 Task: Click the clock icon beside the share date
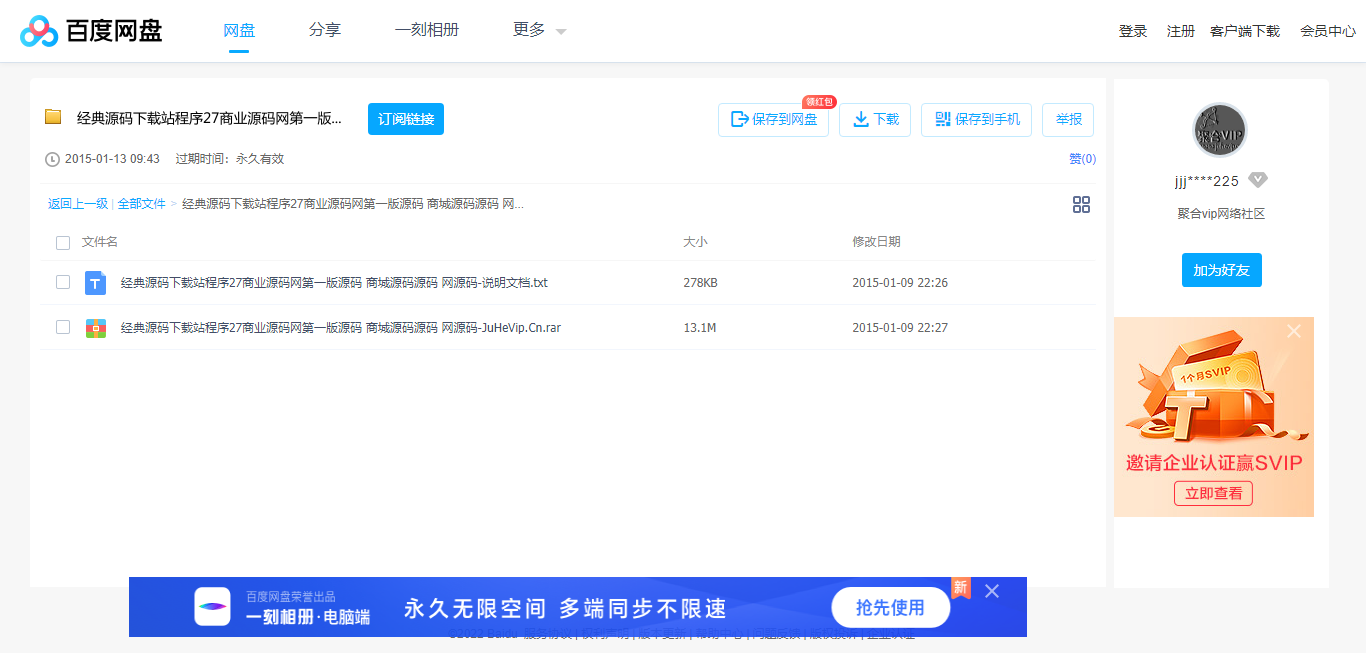51,157
